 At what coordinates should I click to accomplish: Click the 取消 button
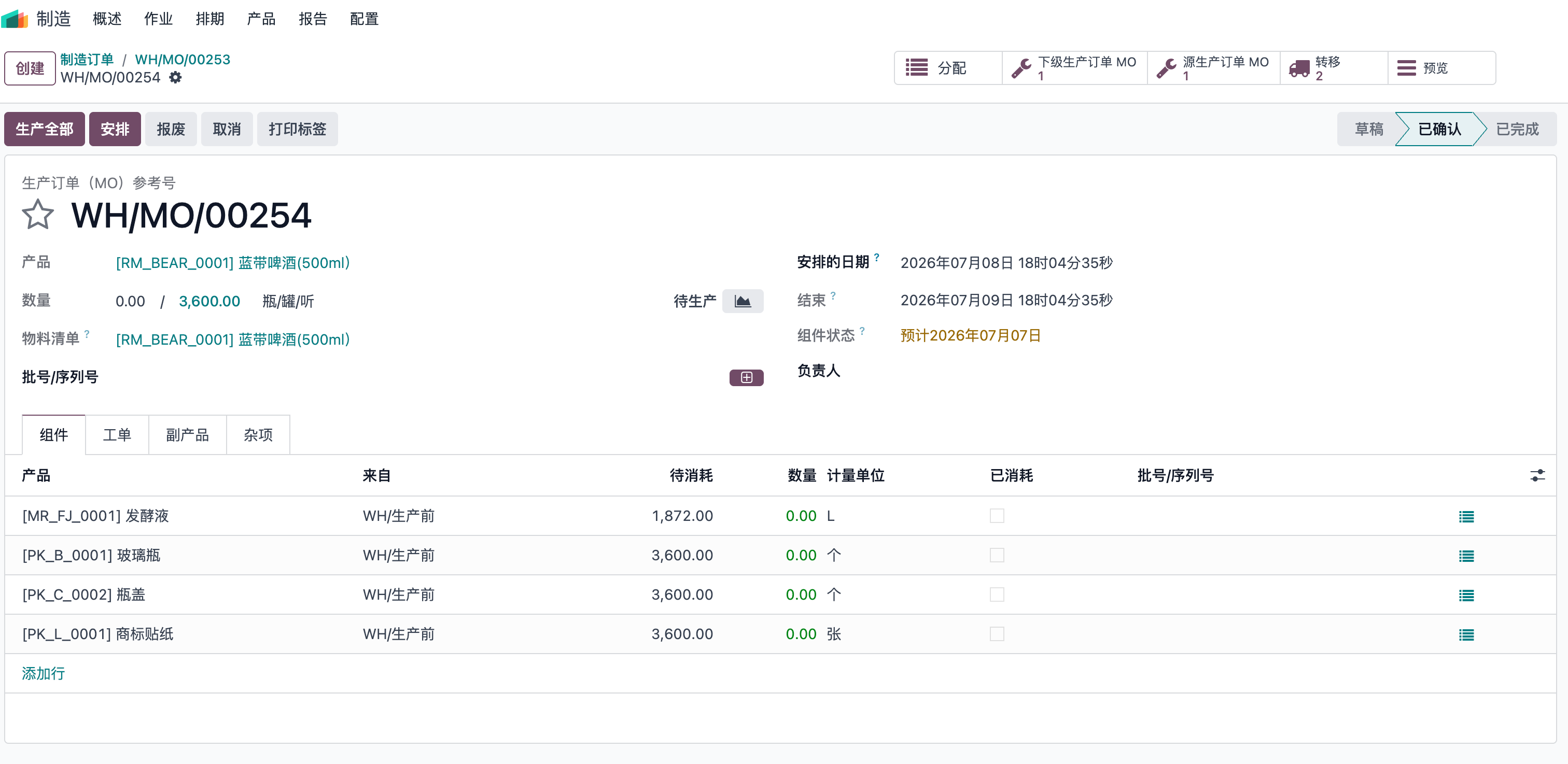click(x=227, y=129)
